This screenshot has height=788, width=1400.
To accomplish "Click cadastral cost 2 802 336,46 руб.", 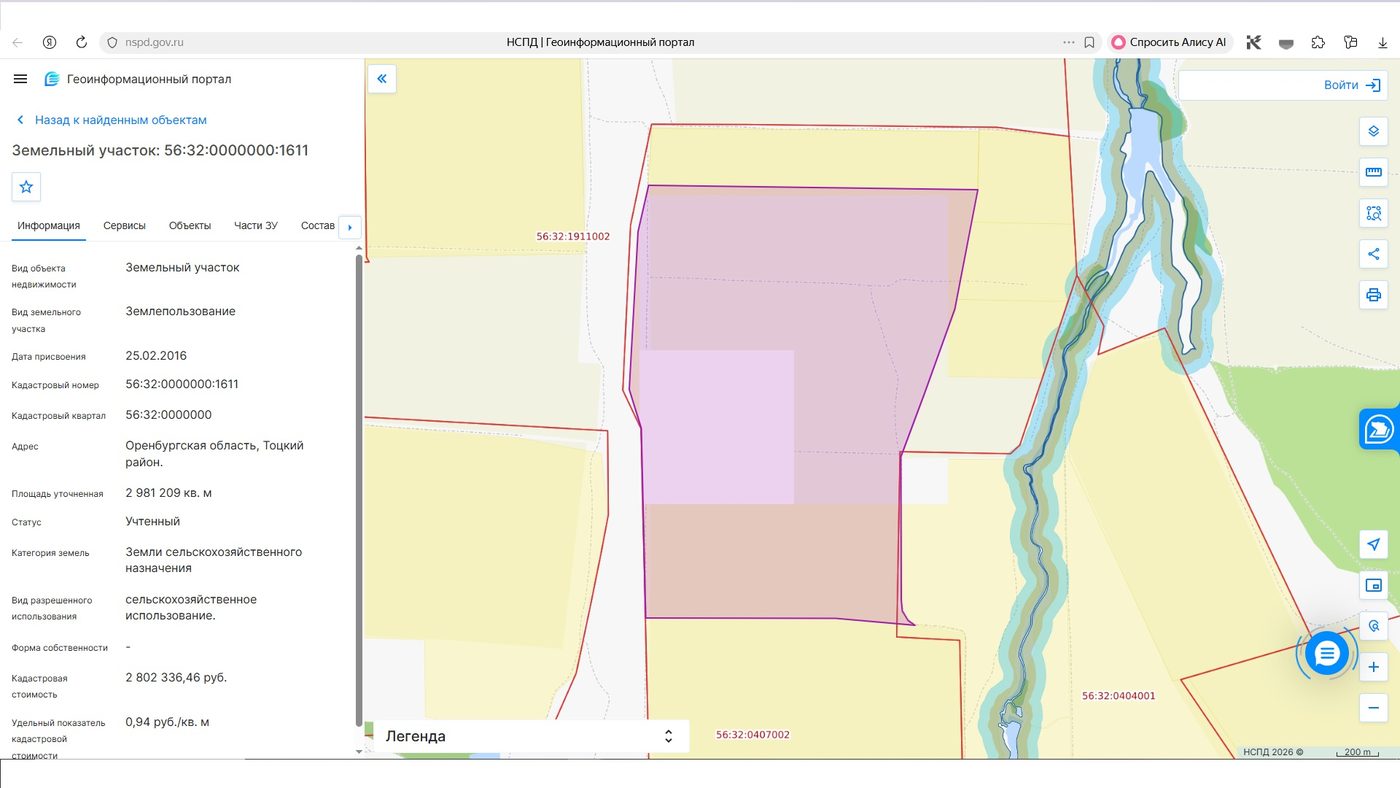I will [x=176, y=677].
